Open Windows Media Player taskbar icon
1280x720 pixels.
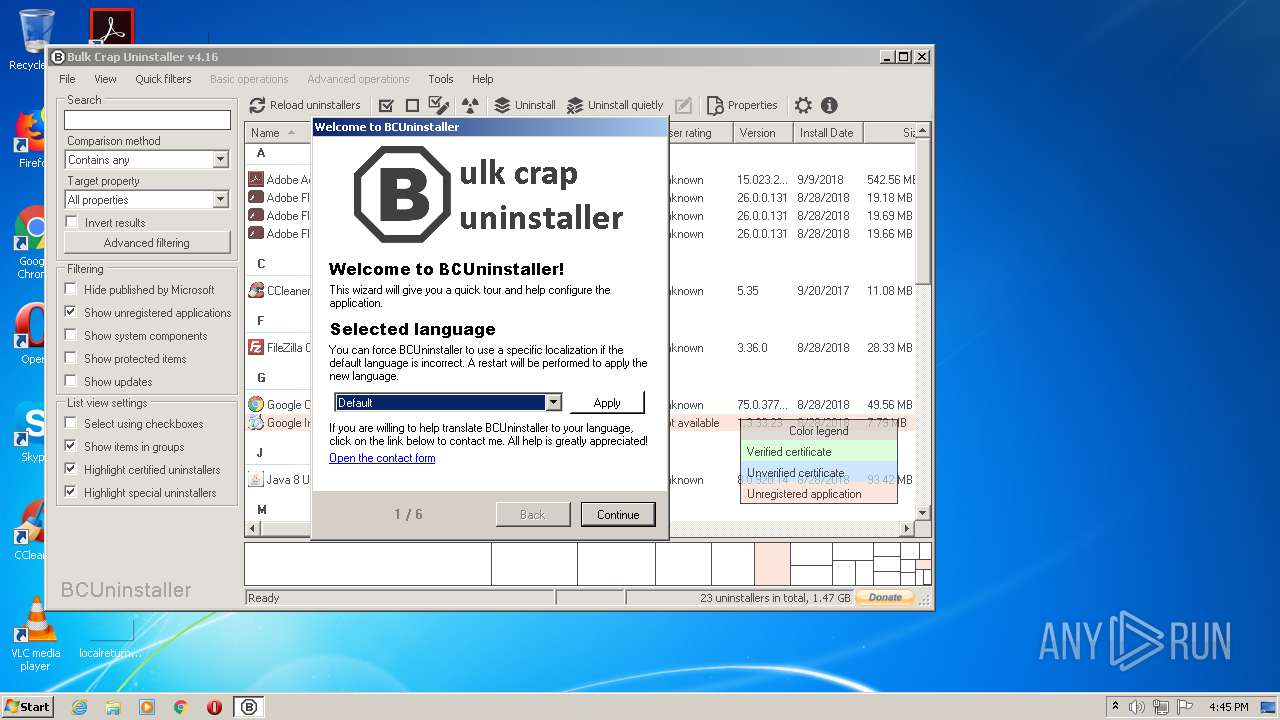[147, 707]
